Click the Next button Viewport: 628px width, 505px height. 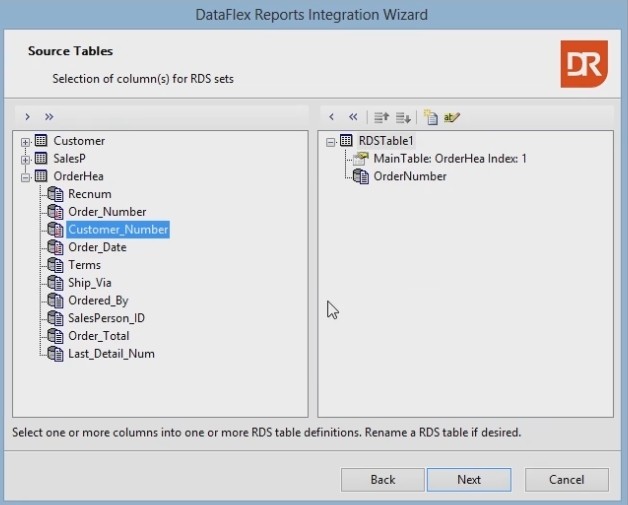point(469,480)
